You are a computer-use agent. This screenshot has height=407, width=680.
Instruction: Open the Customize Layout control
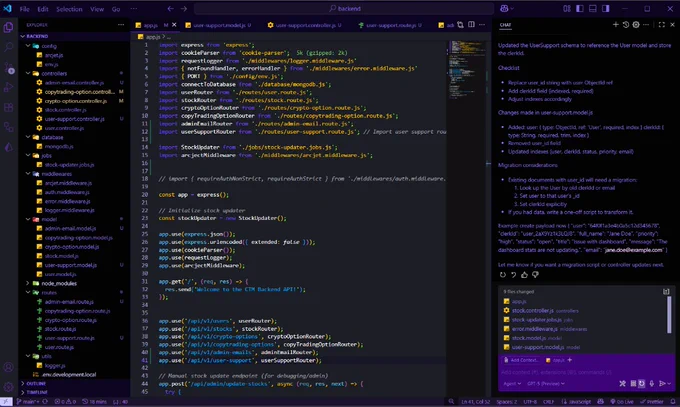click(566, 8)
